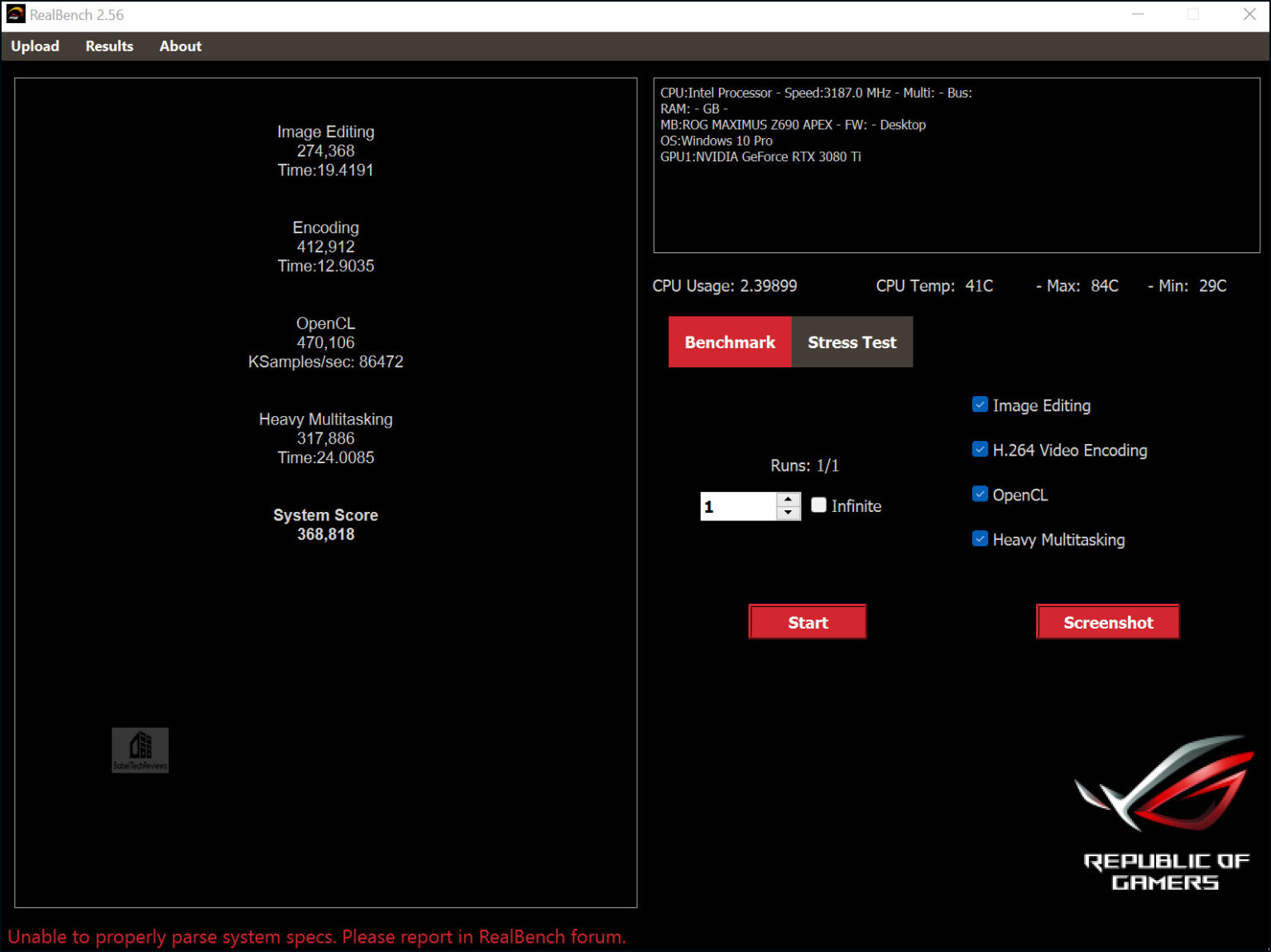The image size is (1271, 952).
Task: Click the Start benchmark button
Action: 808,622
